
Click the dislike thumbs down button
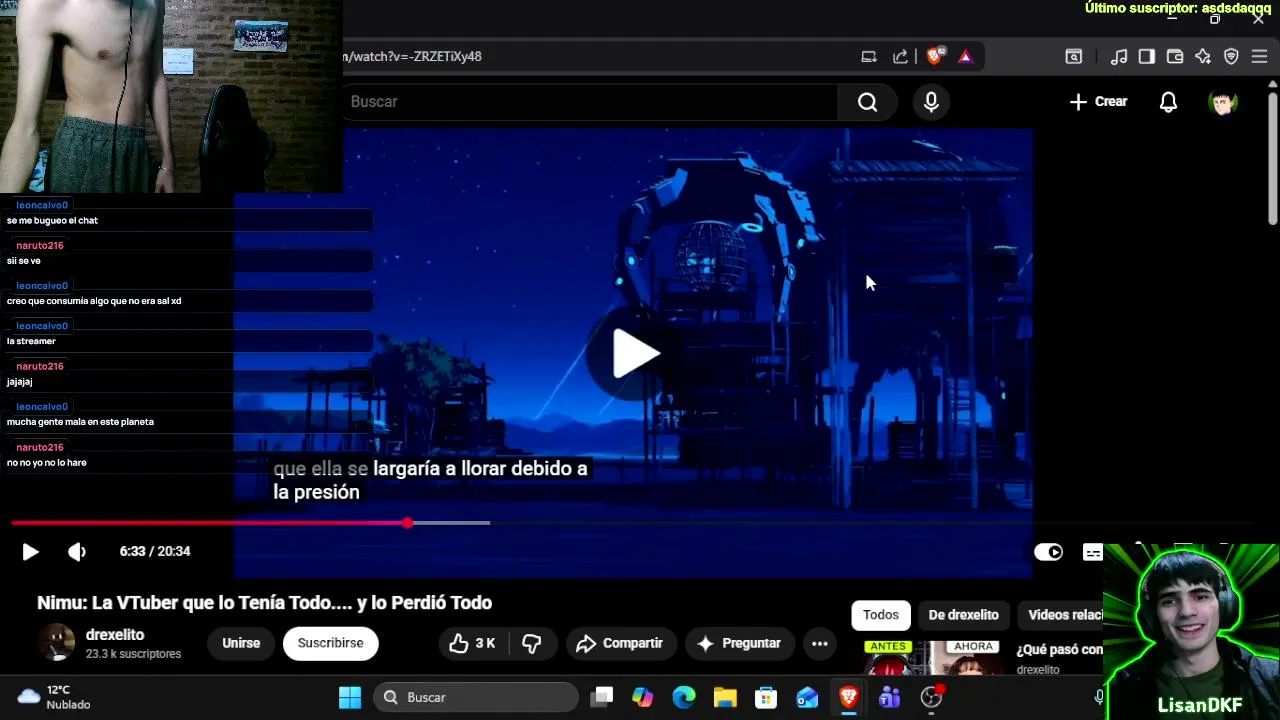[x=532, y=643]
